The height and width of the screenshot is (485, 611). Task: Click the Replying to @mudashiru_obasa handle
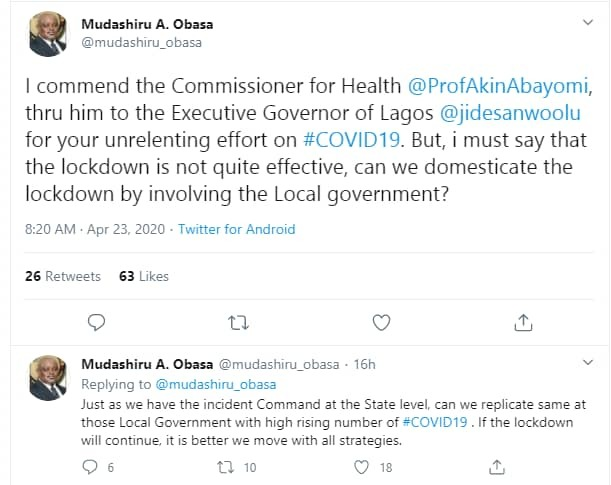click(x=215, y=384)
